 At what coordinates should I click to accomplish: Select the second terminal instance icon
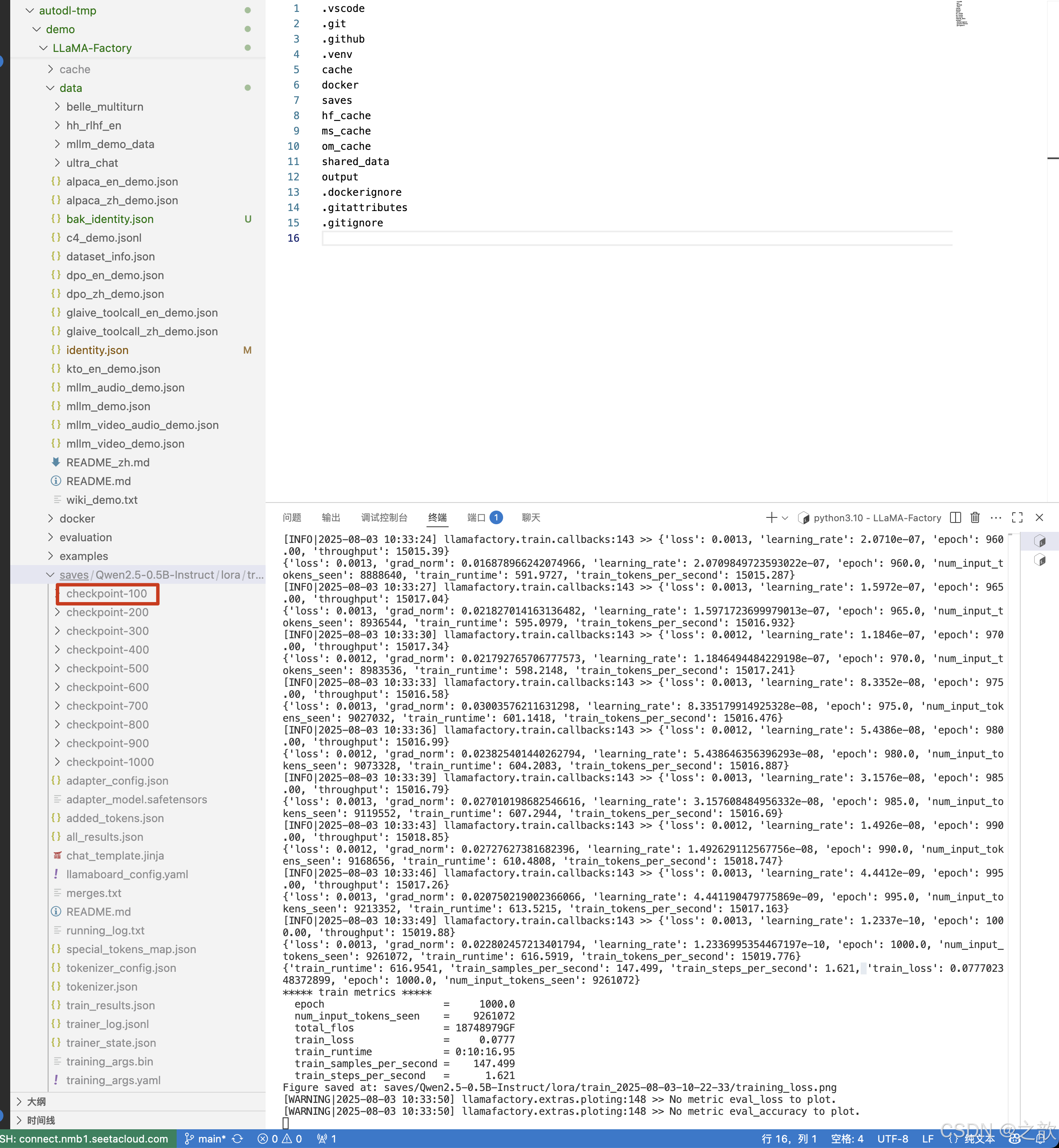pos(1040,560)
